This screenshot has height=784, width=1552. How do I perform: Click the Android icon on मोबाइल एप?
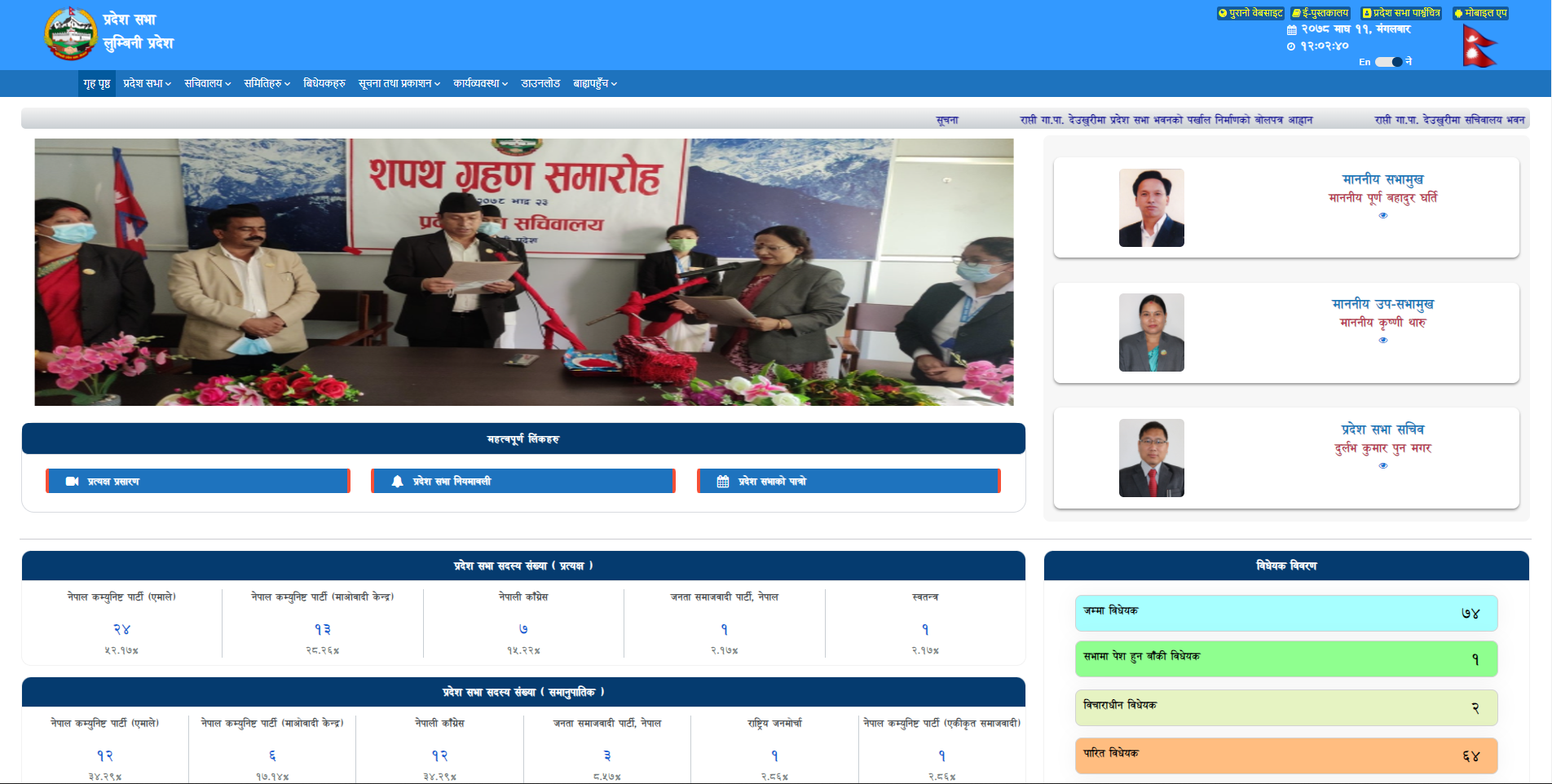coord(1458,13)
